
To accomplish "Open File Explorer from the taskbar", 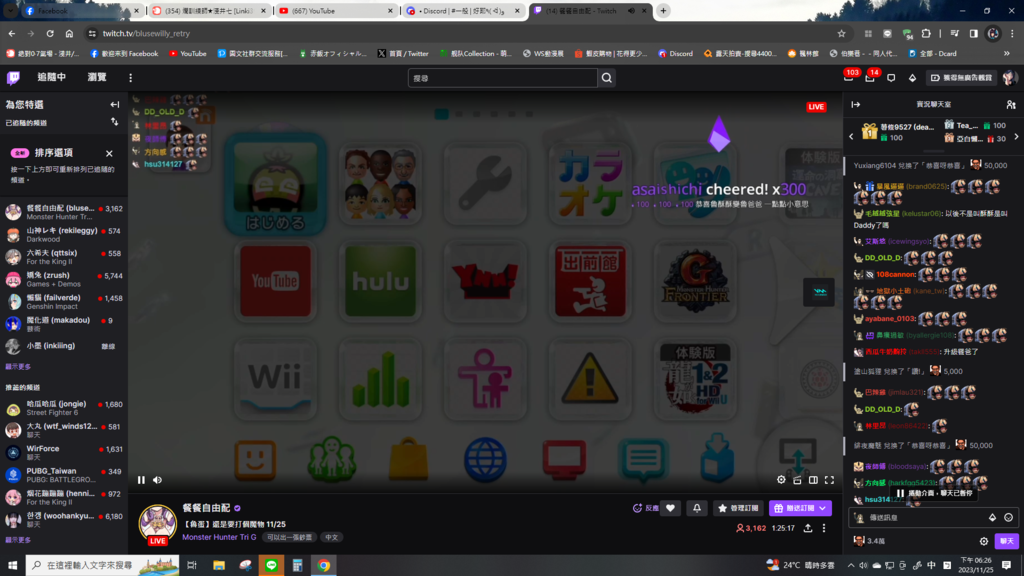I will (x=219, y=565).
